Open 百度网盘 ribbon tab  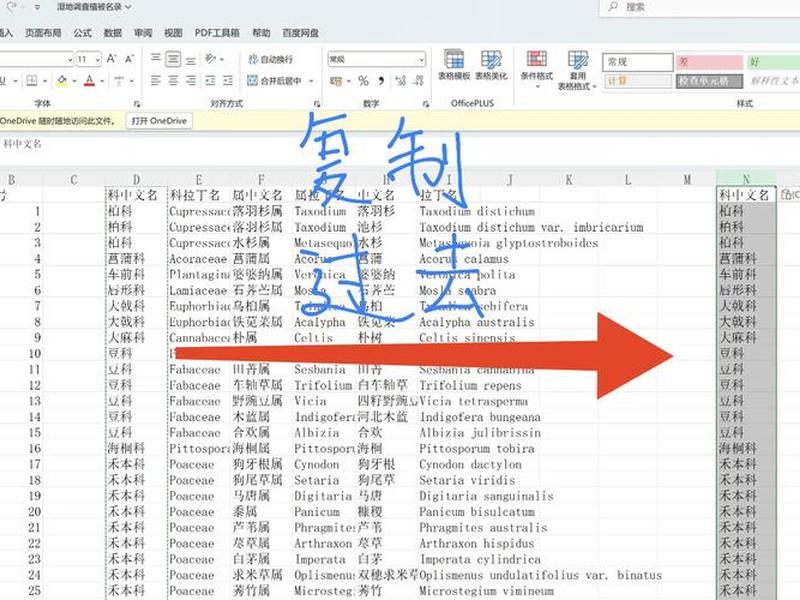pos(301,33)
